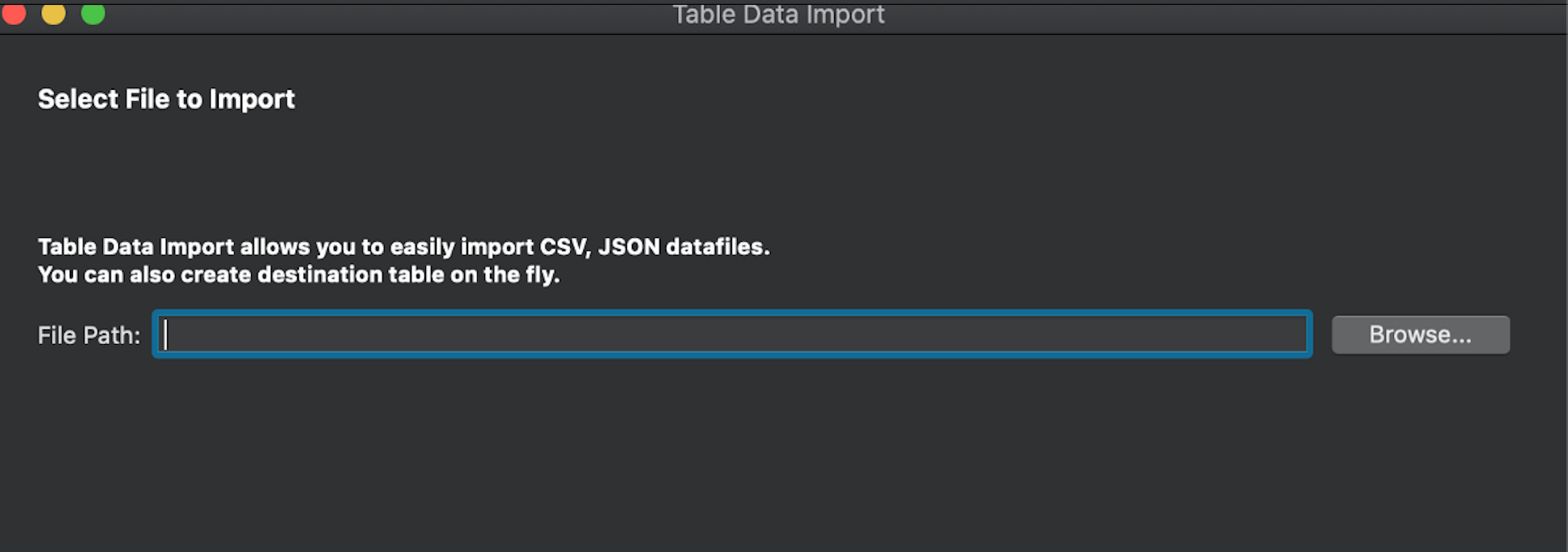Click the Browse... button
1568x552 pixels.
coord(1421,335)
